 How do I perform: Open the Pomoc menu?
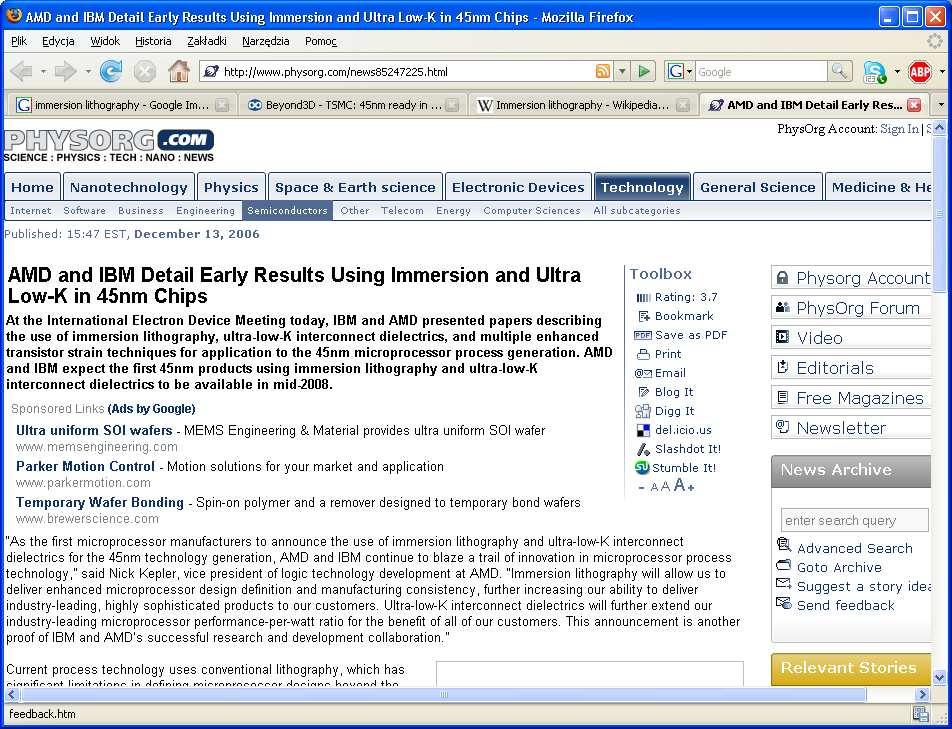pyautogui.click(x=321, y=41)
